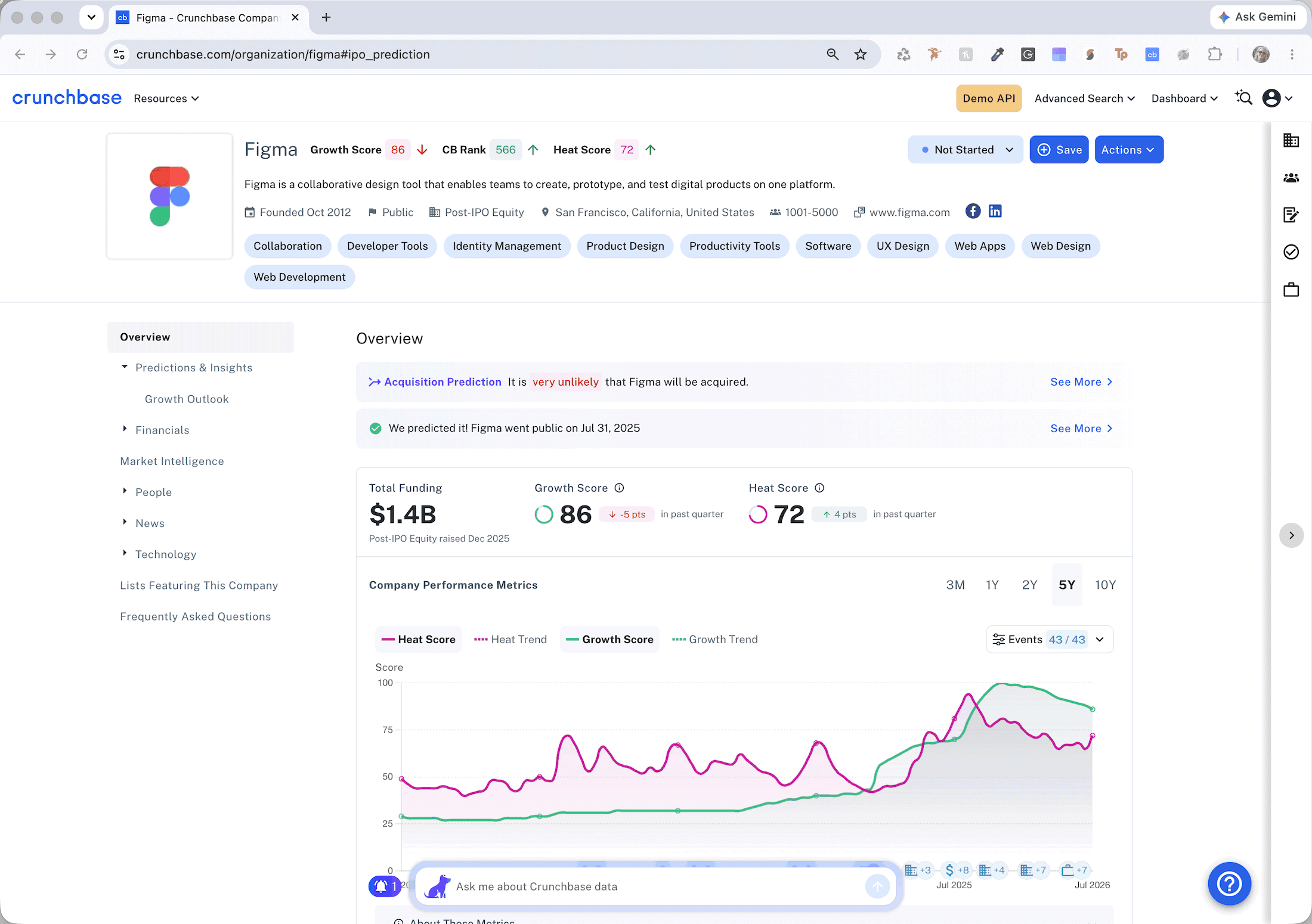1312x924 pixels.
Task: Open Figma's Facebook page icon
Action: point(973,211)
